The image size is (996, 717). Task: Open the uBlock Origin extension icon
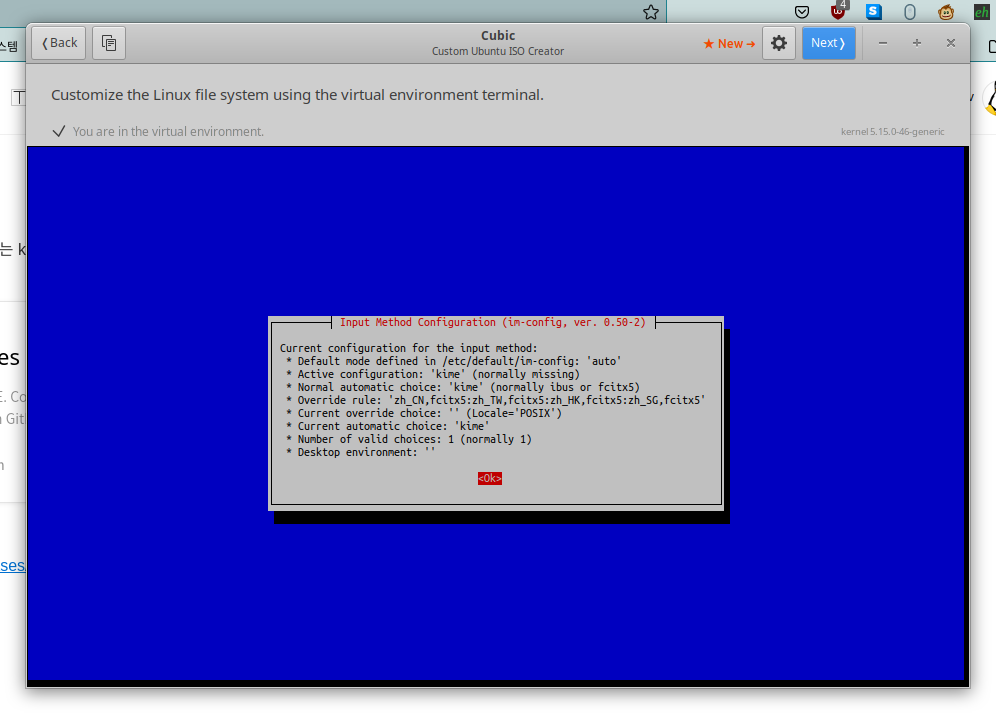tap(838, 11)
